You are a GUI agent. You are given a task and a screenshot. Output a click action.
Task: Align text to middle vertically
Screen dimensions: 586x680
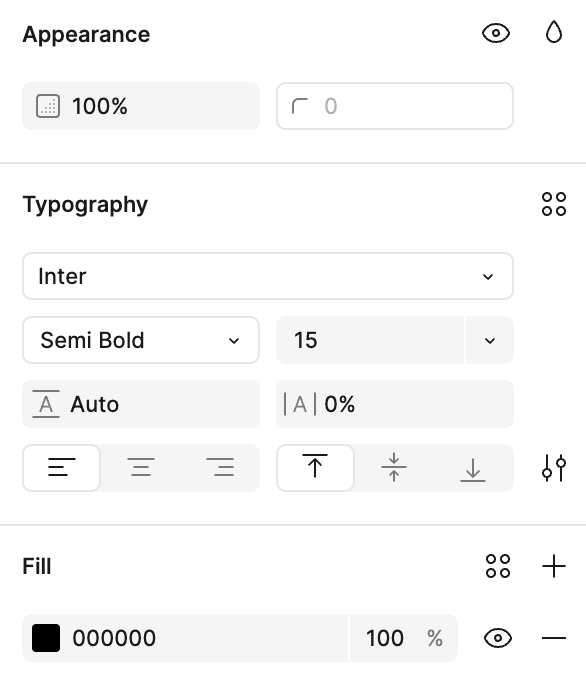[394, 468]
